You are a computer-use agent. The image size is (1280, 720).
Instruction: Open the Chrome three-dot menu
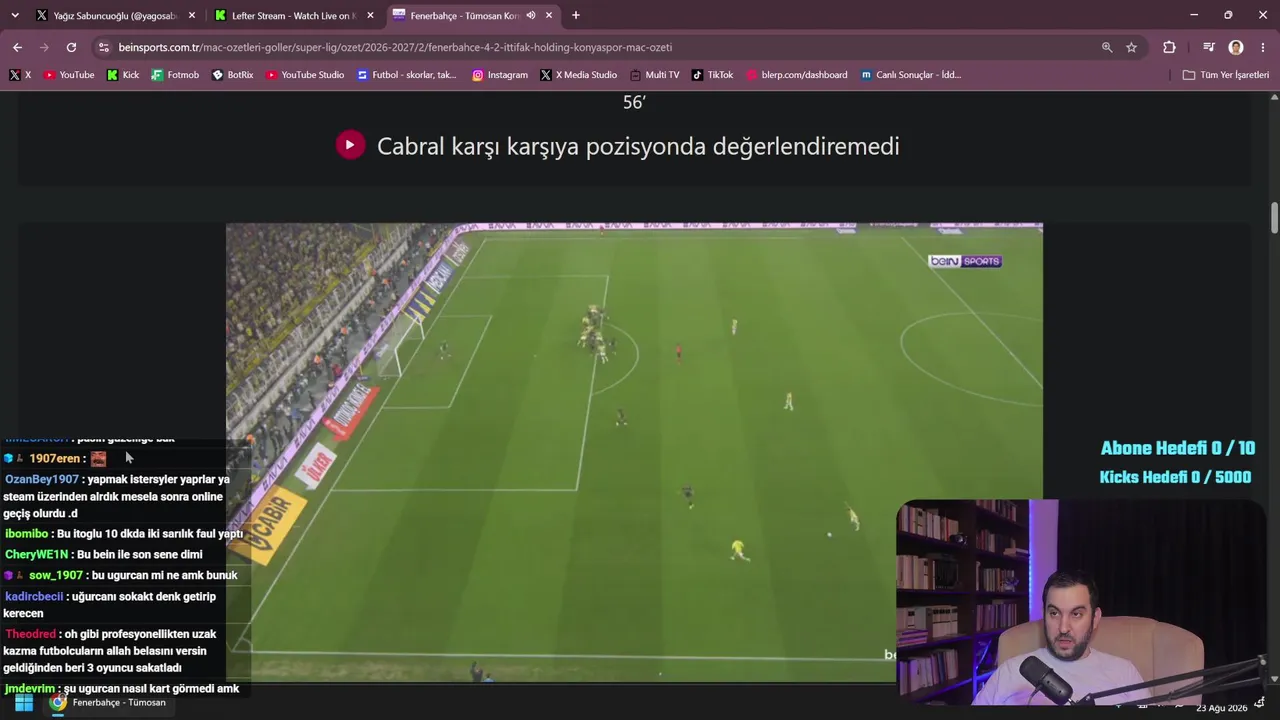pos(1264,47)
